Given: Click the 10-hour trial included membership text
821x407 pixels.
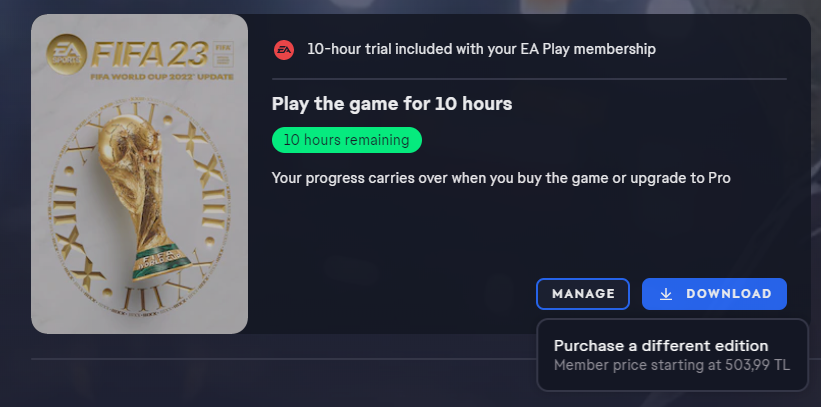Looking at the screenshot, I should pos(482,49).
